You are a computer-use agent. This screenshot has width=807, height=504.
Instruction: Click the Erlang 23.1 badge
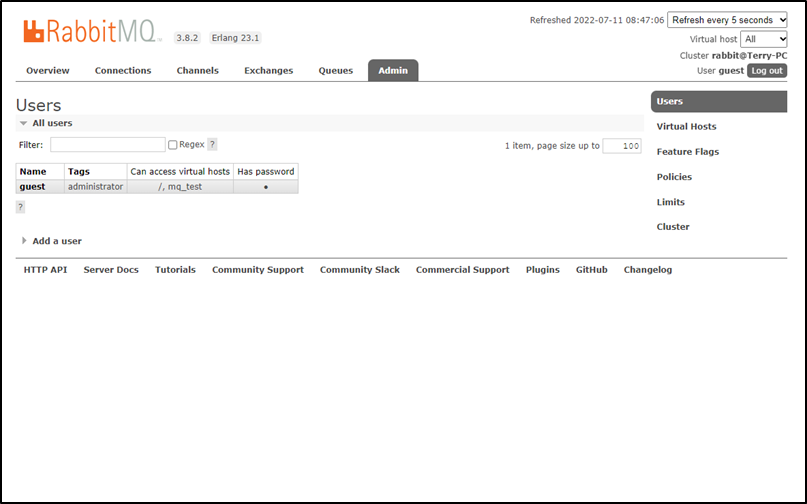(x=235, y=38)
